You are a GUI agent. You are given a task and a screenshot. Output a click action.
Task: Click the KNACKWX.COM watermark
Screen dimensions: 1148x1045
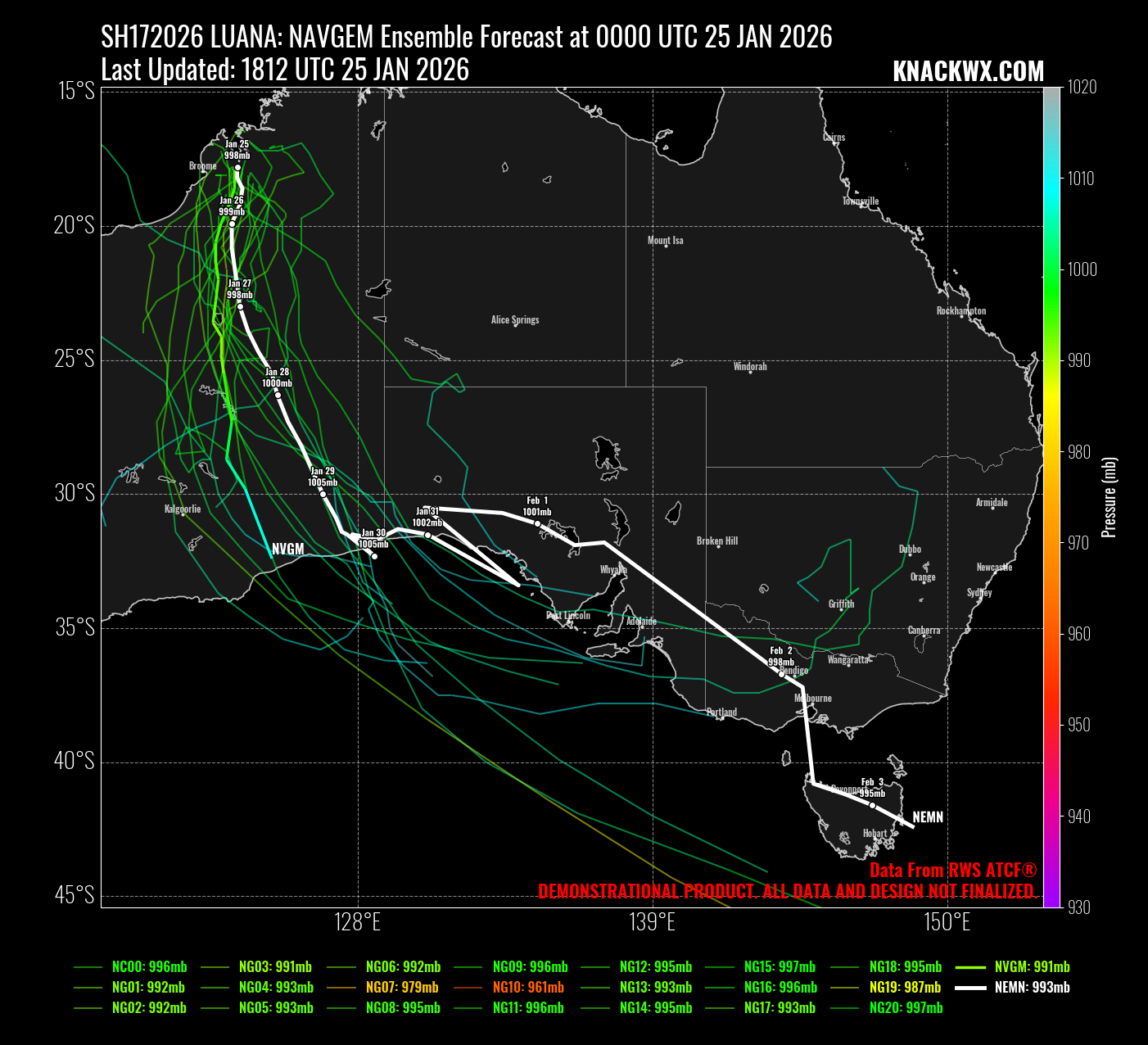pos(968,72)
